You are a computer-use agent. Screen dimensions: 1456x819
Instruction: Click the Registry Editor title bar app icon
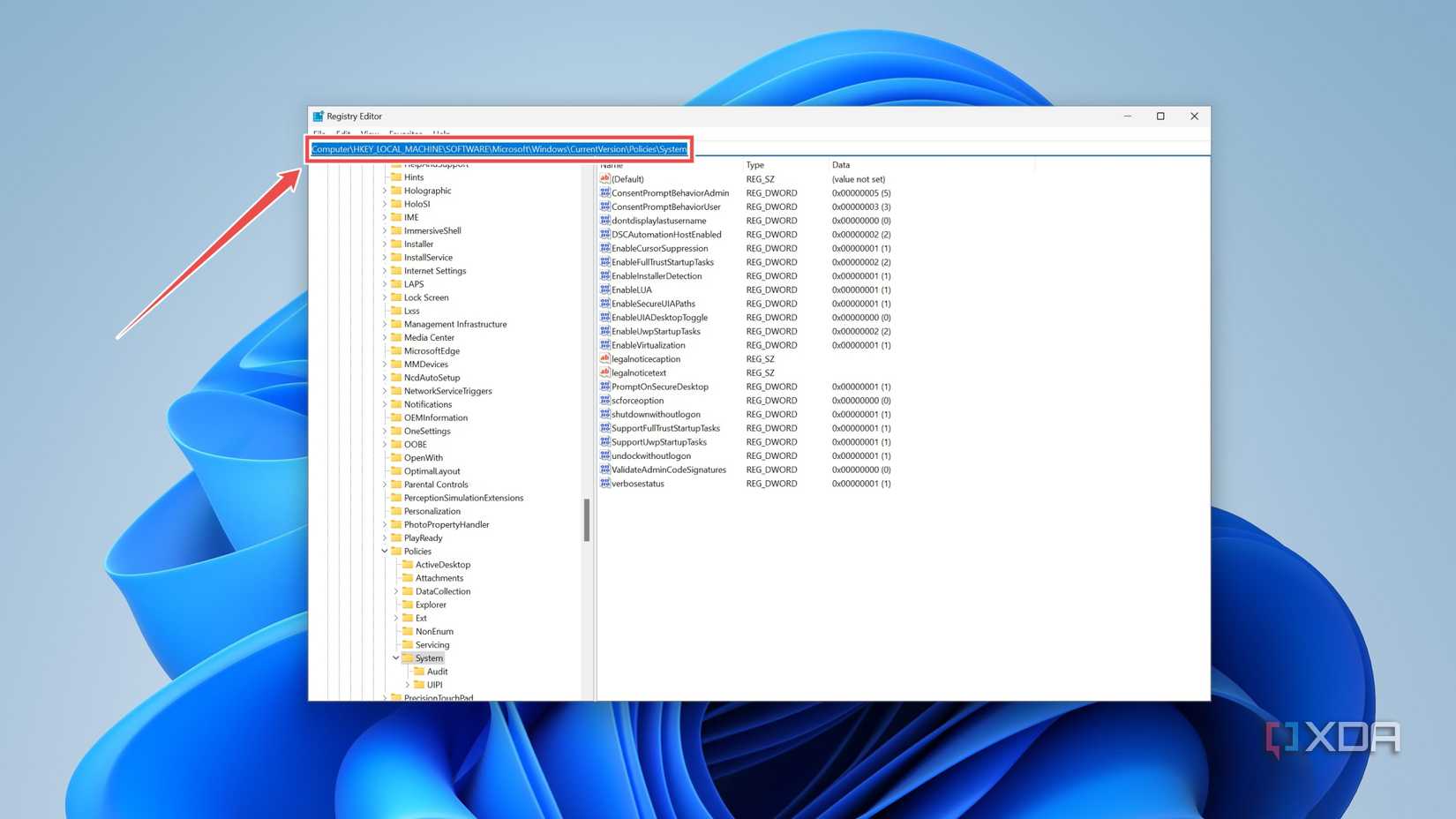click(x=318, y=116)
